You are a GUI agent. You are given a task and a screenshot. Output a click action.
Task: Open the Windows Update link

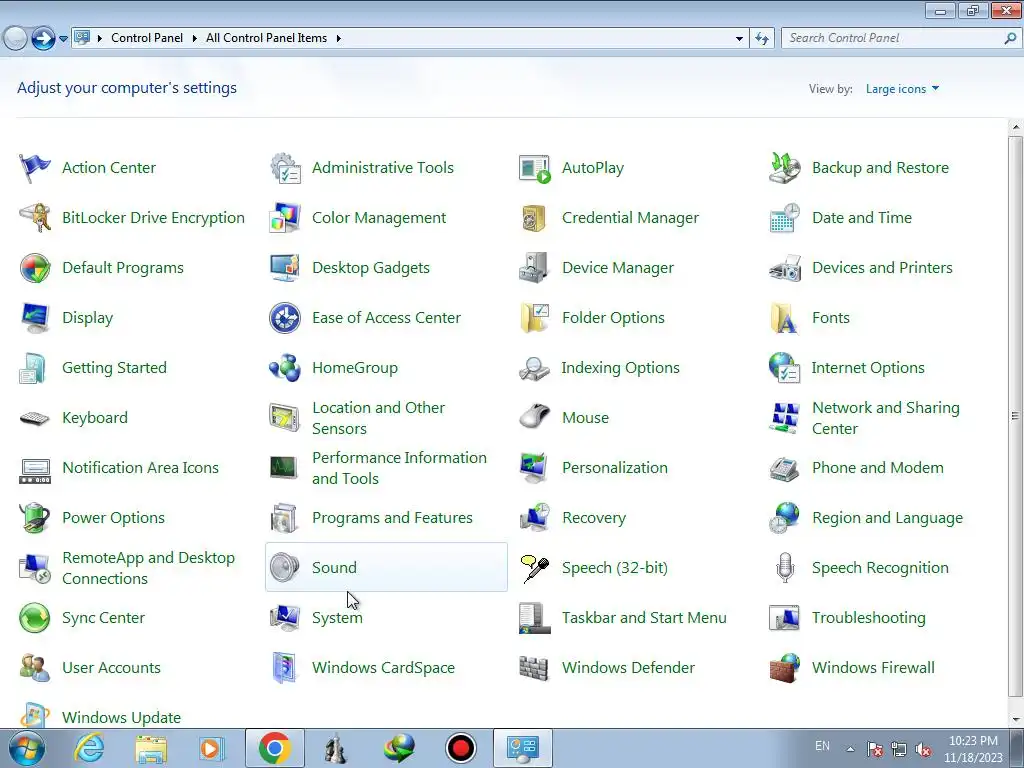click(121, 718)
